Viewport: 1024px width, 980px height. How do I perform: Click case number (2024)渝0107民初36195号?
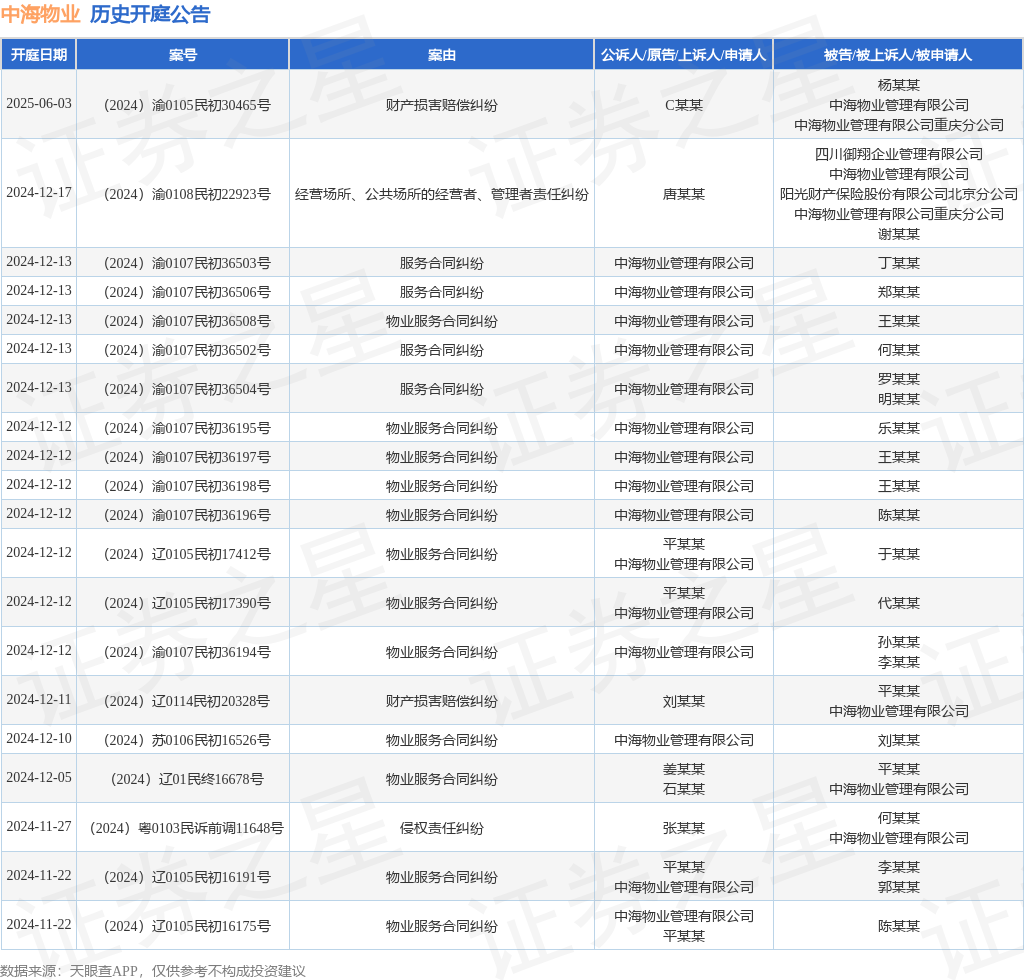click(187, 428)
